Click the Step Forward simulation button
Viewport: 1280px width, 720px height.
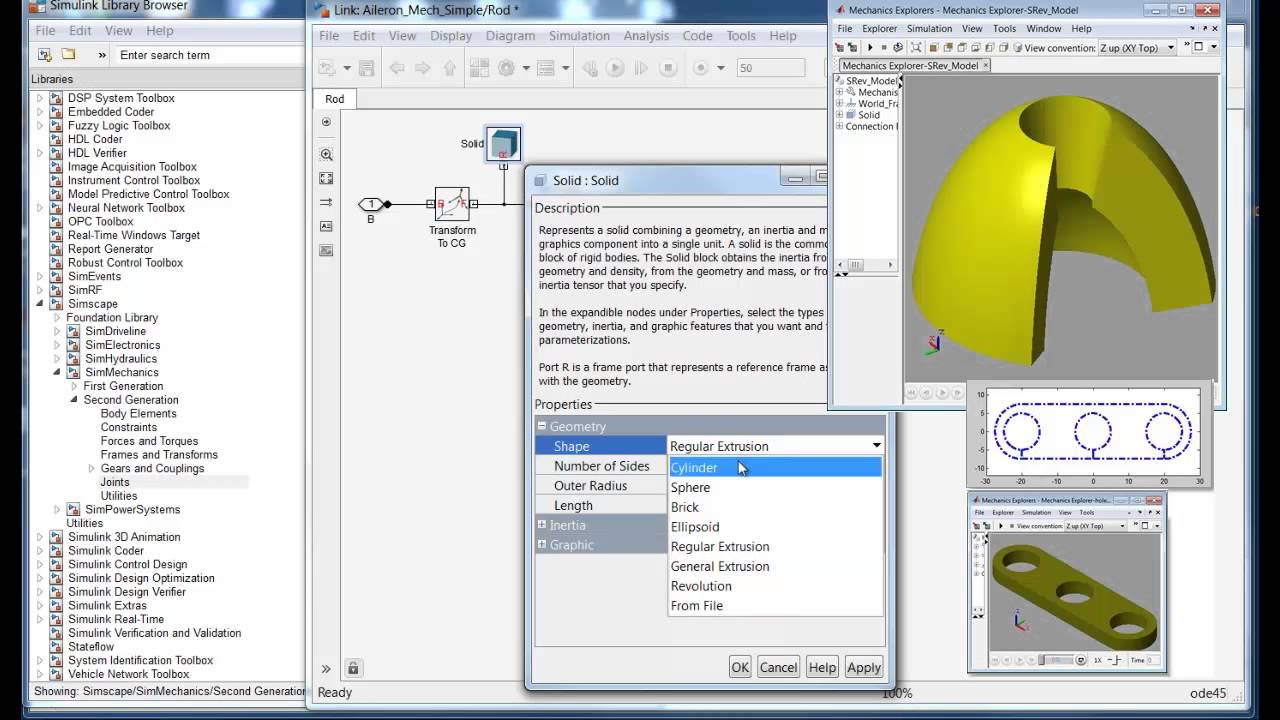click(x=641, y=68)
